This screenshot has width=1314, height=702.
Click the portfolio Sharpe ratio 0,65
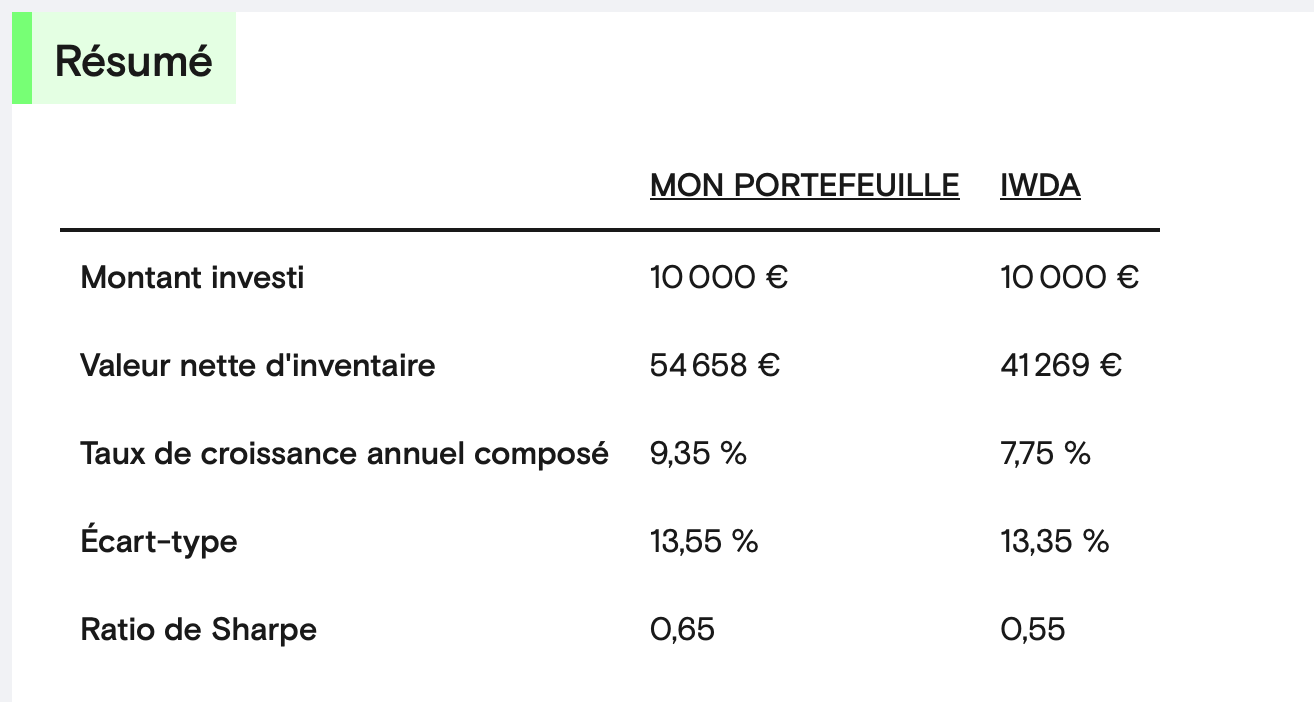click(x=682, y=629)
